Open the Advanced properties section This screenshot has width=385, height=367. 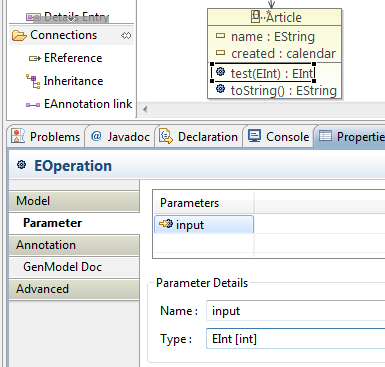click(74, 289)
